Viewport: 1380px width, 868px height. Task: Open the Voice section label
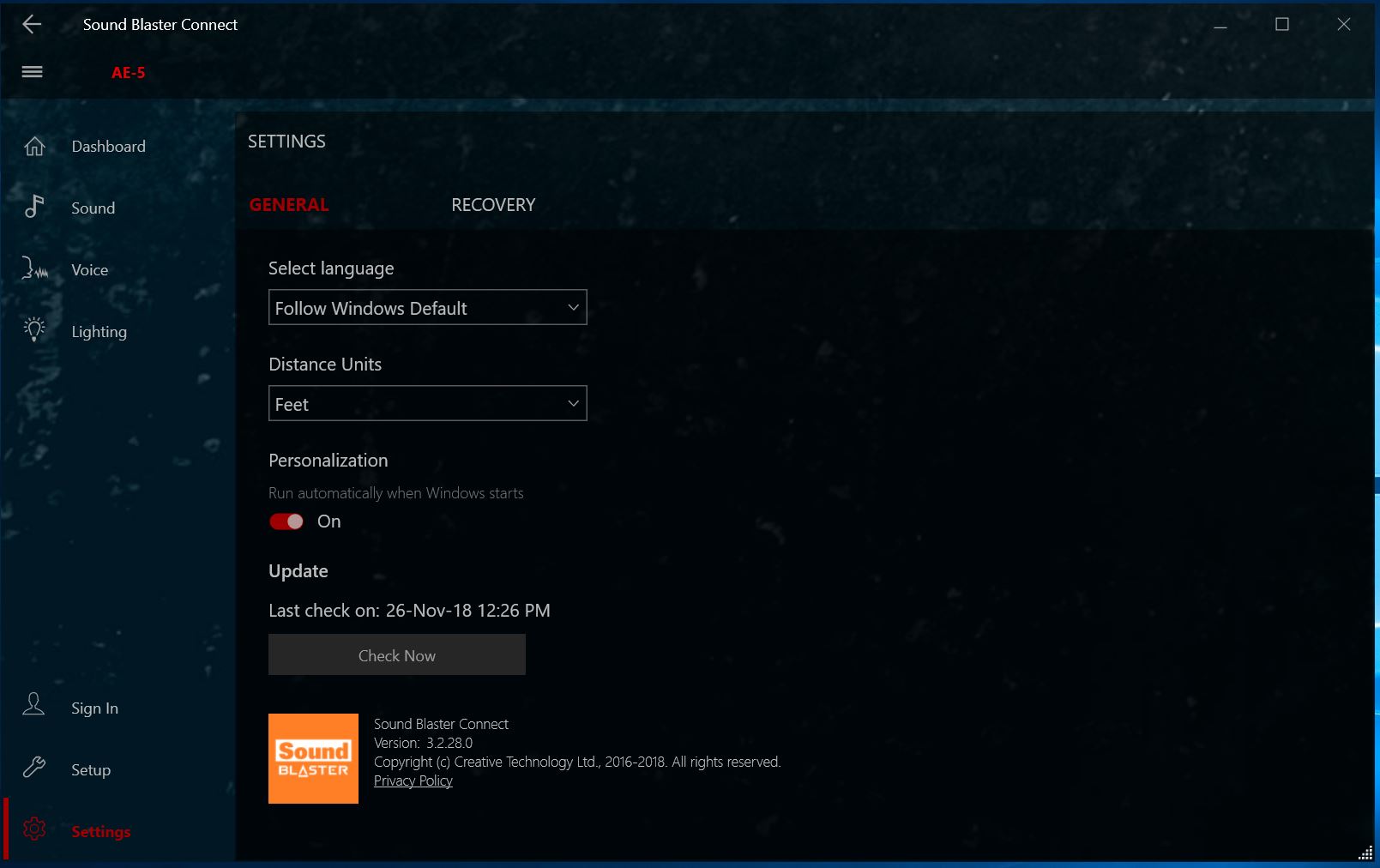(90, 270)
